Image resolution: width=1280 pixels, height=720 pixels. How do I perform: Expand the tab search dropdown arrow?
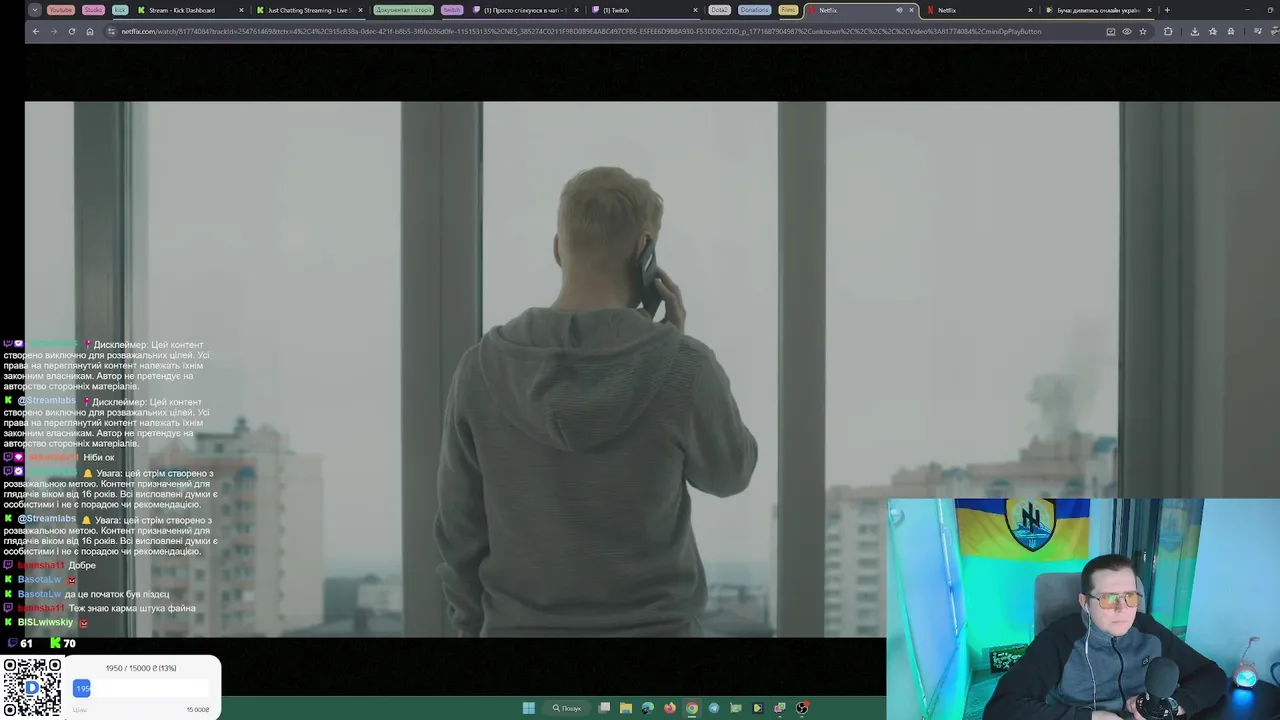(35, 10)
